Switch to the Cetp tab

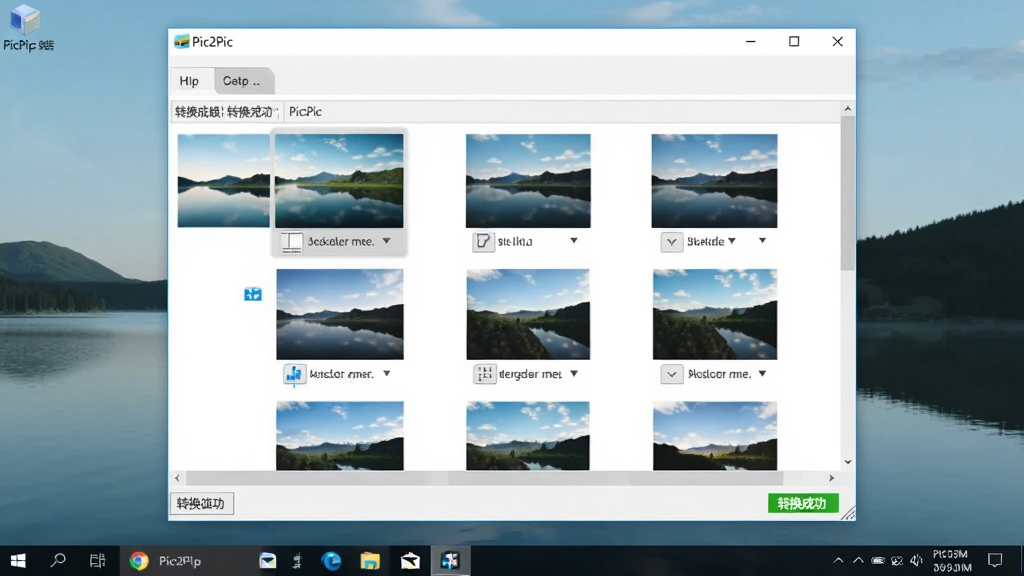click(243, 81)
